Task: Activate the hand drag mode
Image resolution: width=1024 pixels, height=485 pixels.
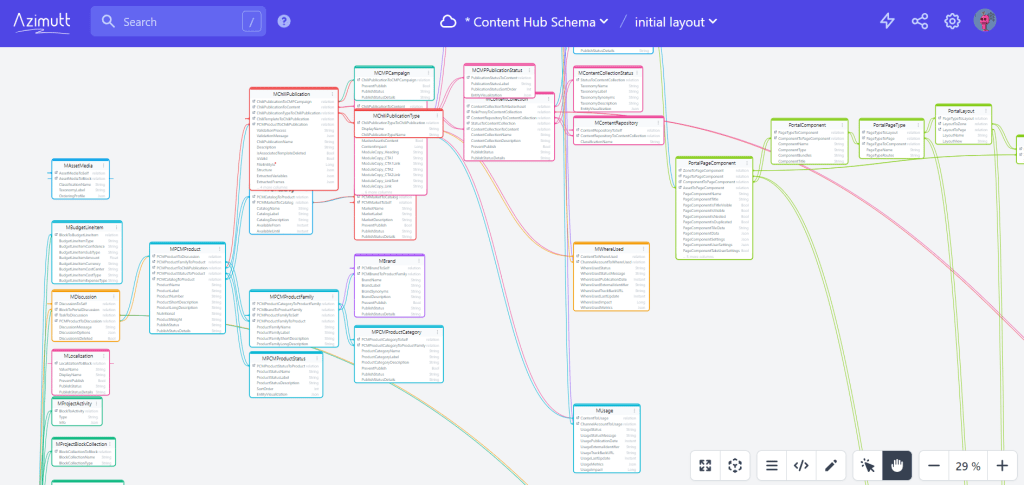Action: coord(897,465)
